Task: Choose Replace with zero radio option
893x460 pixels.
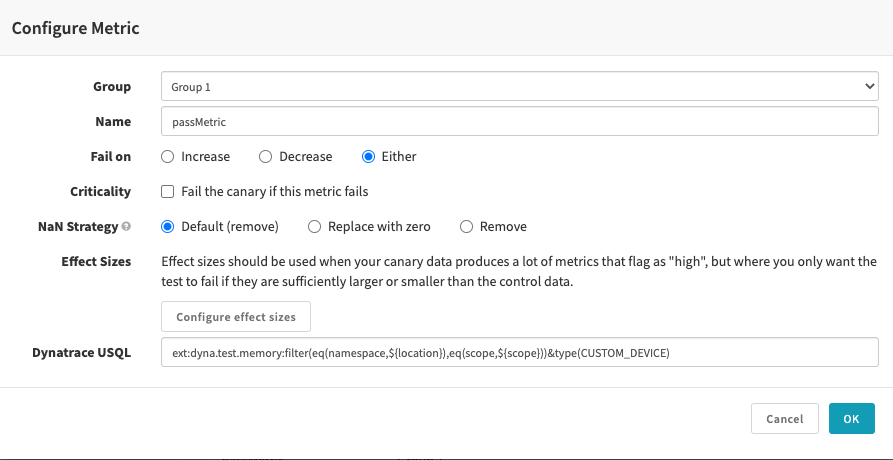Action: point(314,227)
